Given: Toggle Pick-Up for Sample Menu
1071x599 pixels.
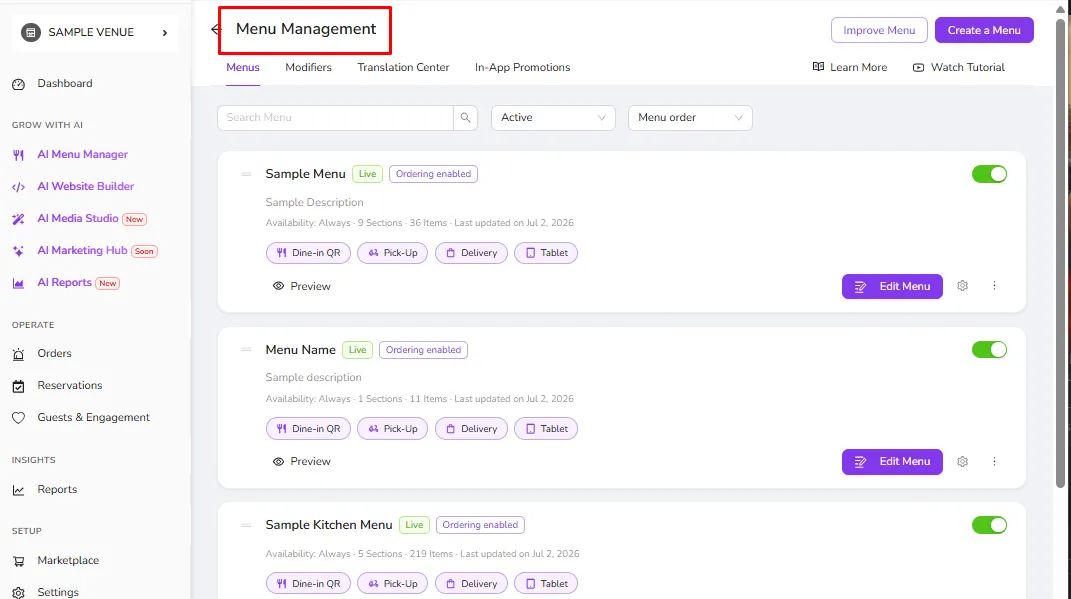Looking at the screenshot, I should tap(392, 253).
